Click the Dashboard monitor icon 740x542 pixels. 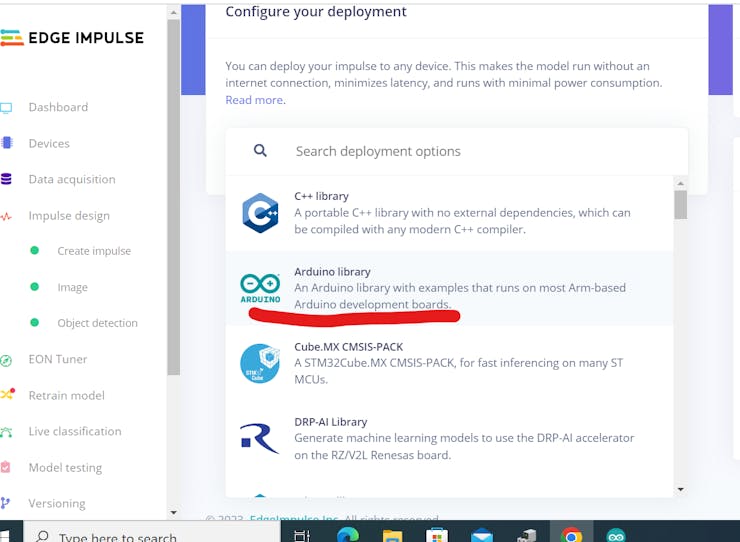tap(6, 108)
